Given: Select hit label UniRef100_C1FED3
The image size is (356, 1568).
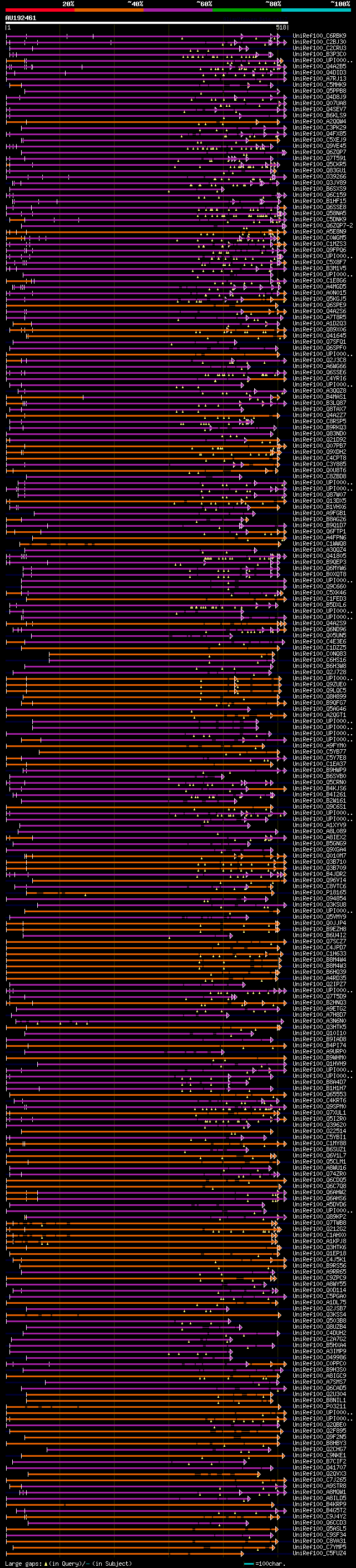Looking at the screenshot, I should point(319,599).
